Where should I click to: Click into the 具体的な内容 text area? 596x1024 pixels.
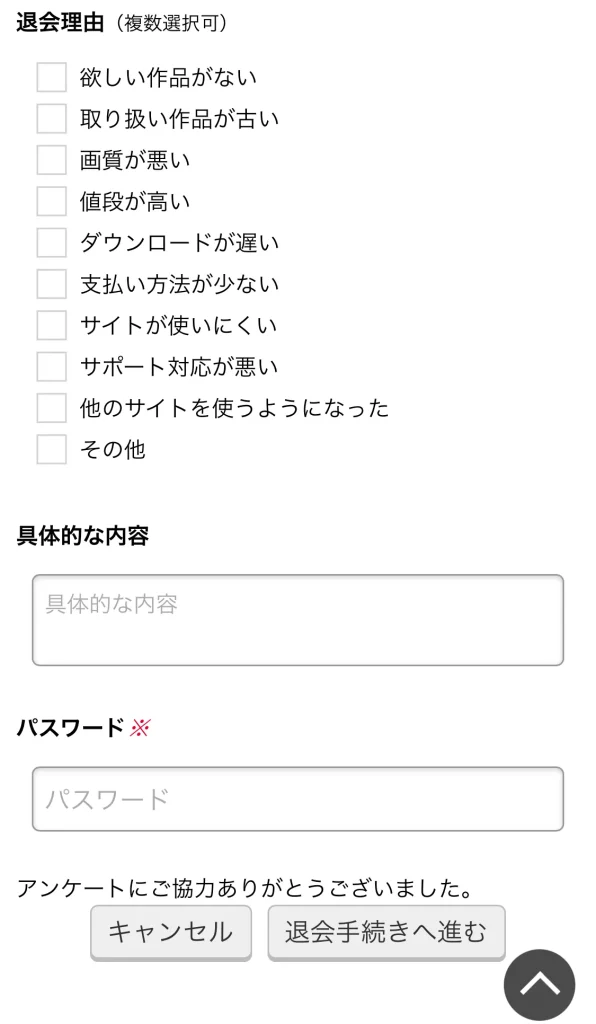[298, 619]
